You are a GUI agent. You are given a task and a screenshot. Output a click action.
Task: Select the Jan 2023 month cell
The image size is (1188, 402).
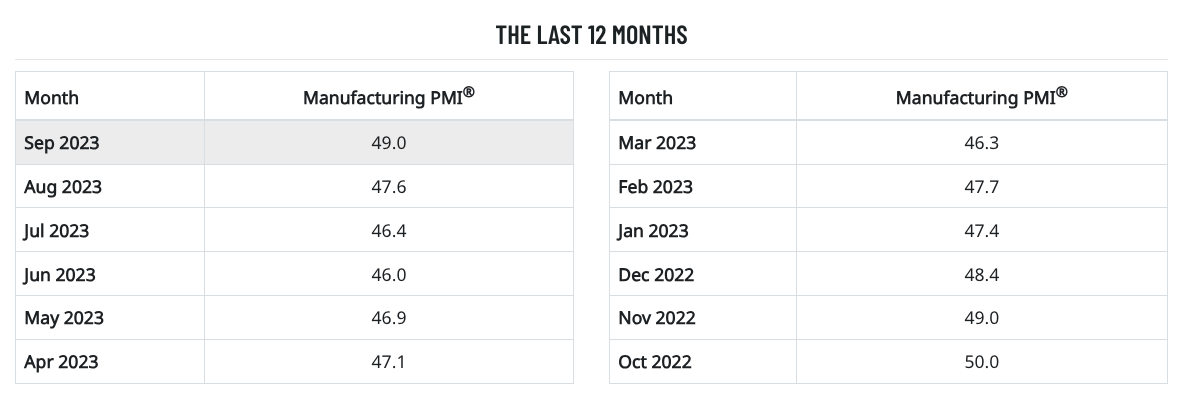point(653,231)
